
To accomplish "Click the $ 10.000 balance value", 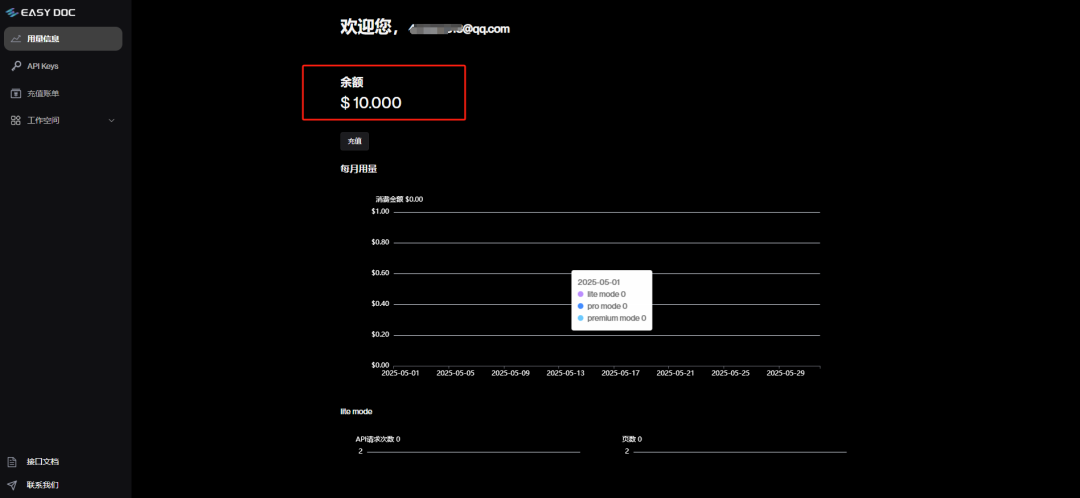I will pos(371,103).
